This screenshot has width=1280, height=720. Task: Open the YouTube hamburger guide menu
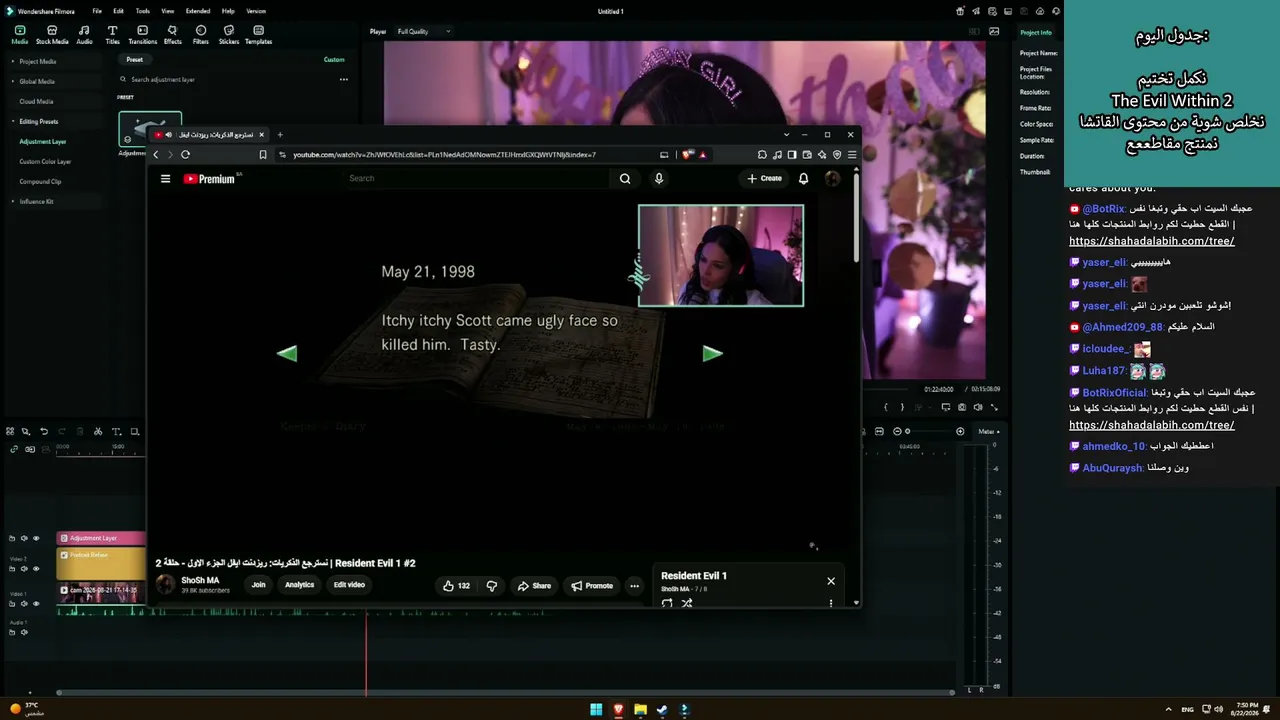(x=165, y=179)
